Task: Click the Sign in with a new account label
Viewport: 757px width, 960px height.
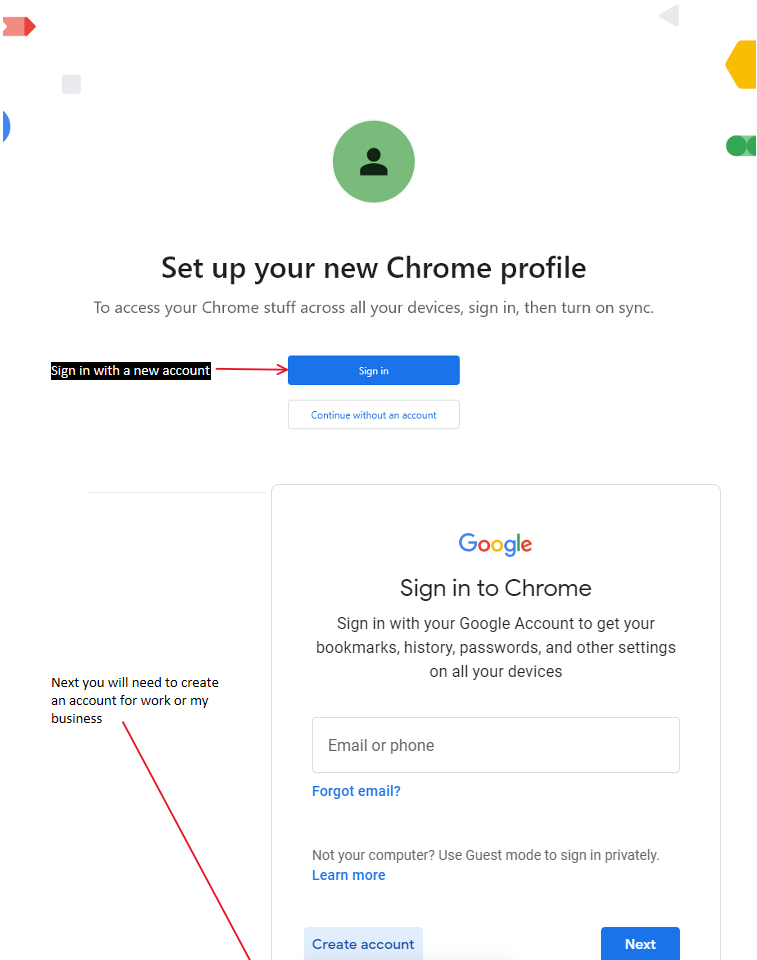Action: pyautogui.click(x=130, y=370)
